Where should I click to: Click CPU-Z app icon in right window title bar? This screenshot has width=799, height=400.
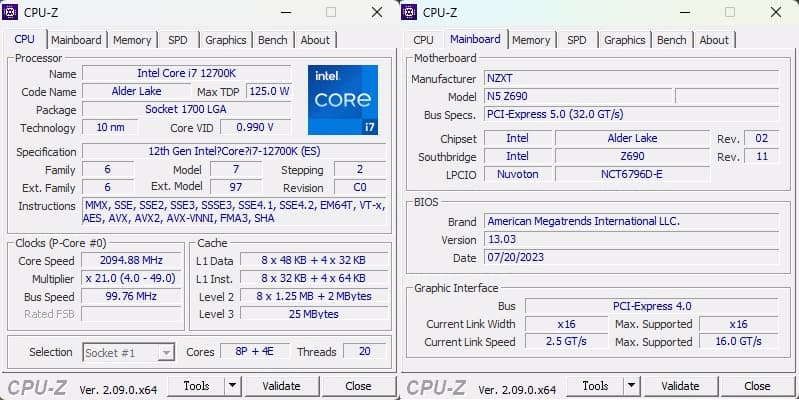[x=409, y=12]
